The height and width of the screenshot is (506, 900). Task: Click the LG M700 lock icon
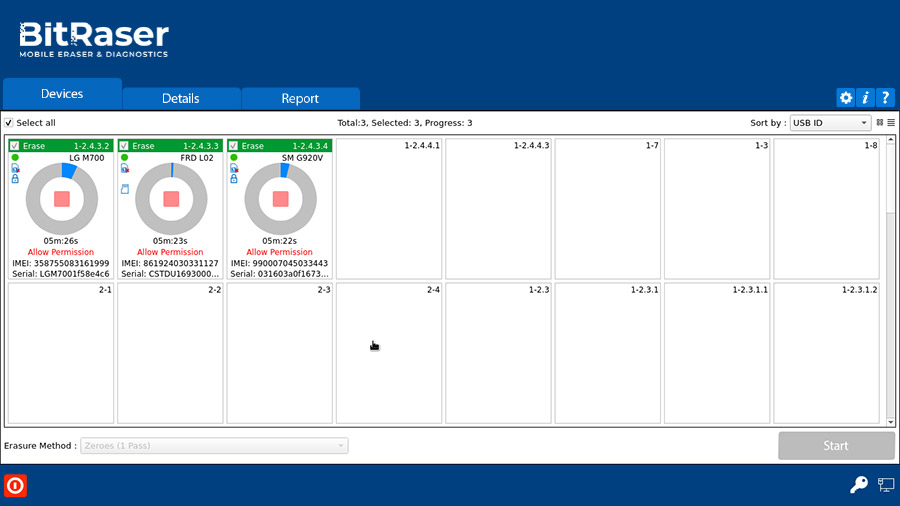tap(15, 179)
